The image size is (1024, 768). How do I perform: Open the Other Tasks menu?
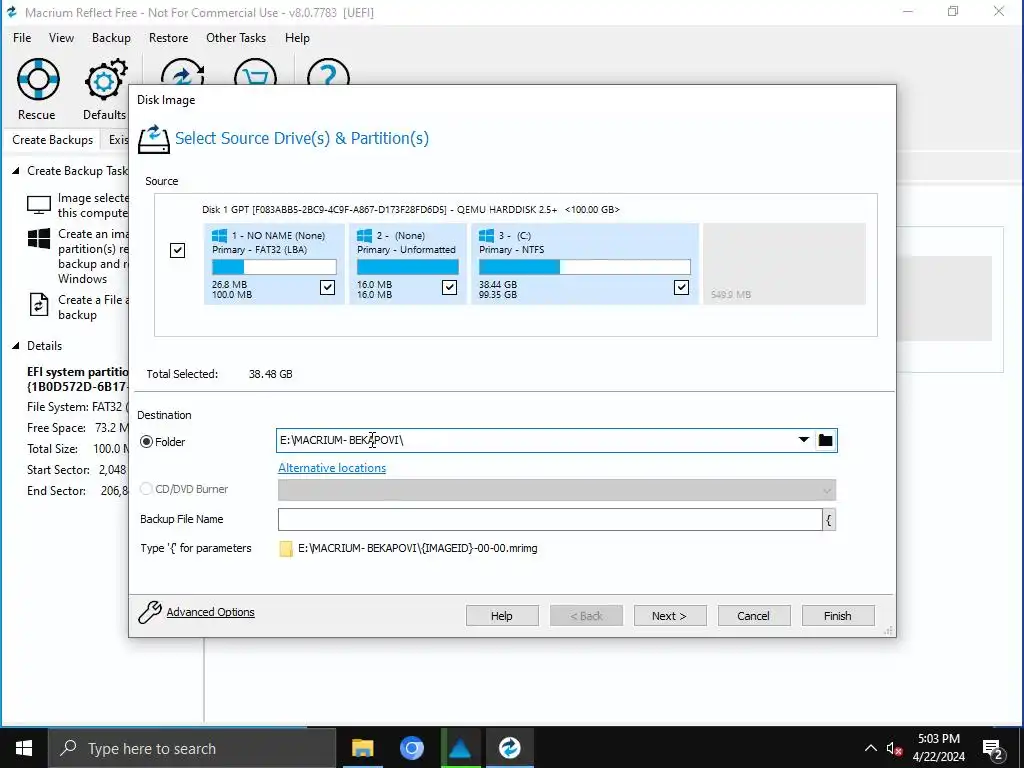236,38
